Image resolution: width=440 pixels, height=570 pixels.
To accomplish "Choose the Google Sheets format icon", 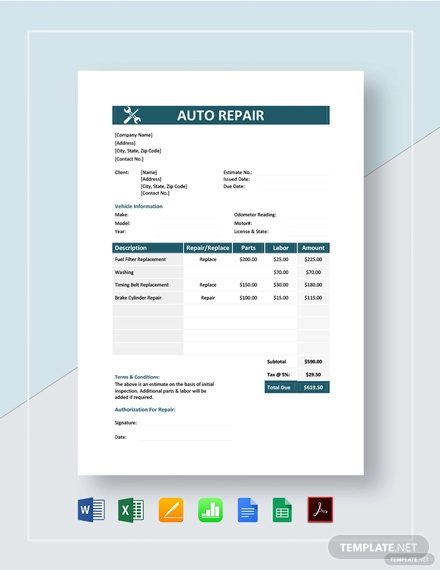I will [283, 510].
